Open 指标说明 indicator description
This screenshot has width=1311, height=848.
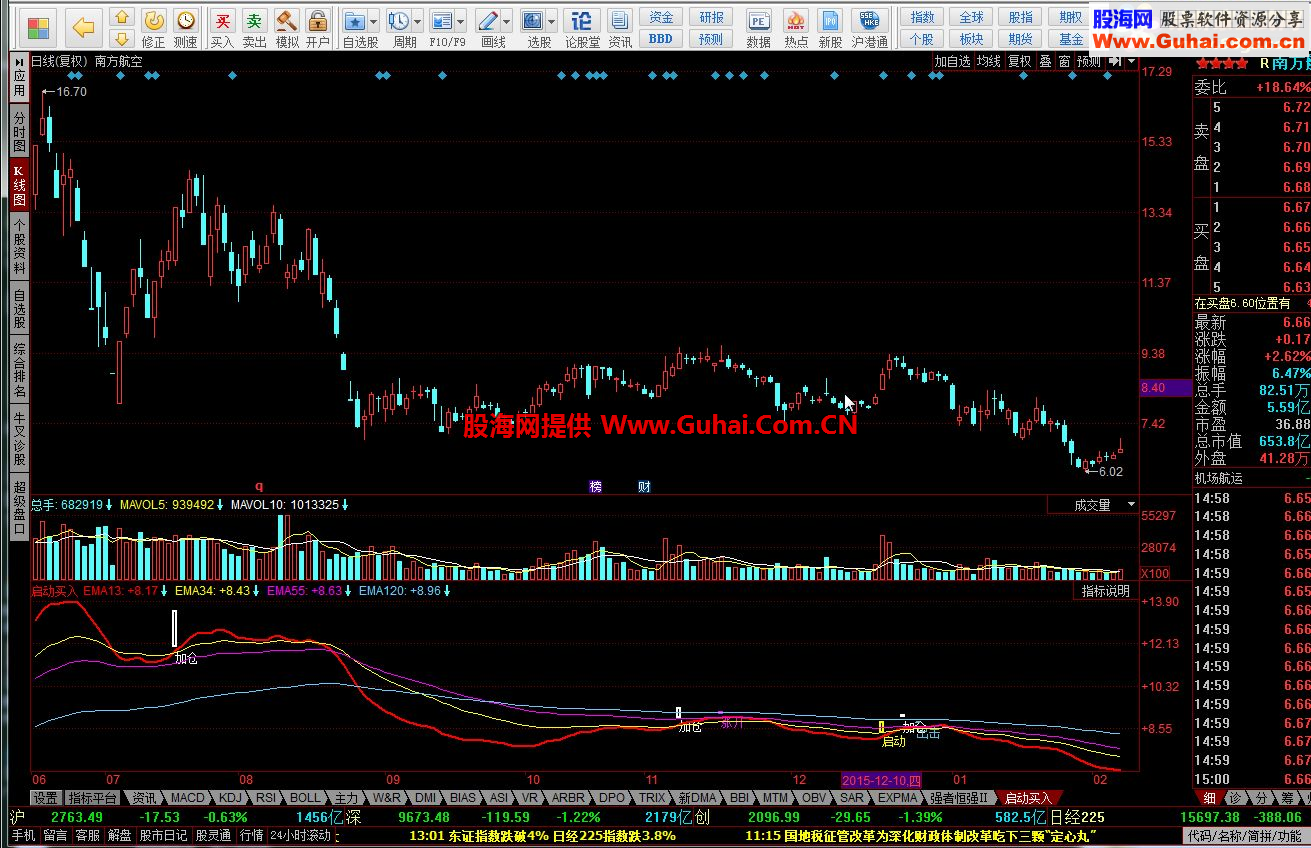[x=1105, y=591]
